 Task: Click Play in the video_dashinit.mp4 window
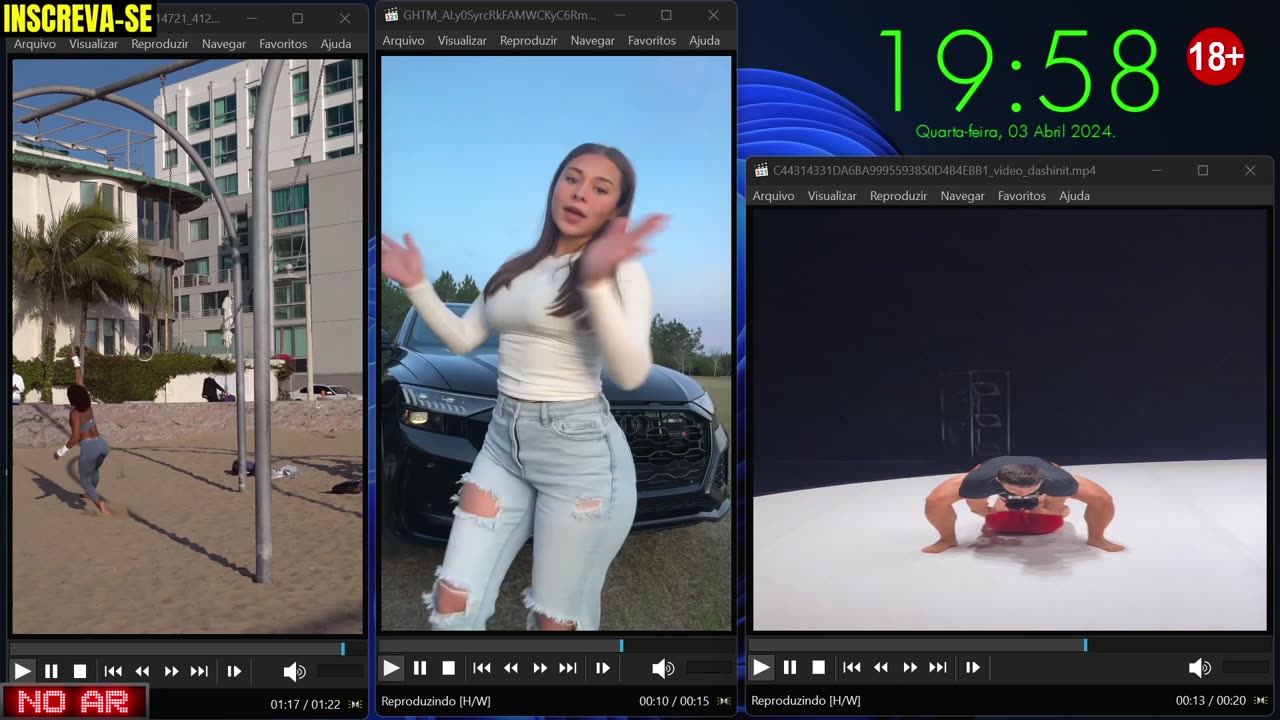761,667
